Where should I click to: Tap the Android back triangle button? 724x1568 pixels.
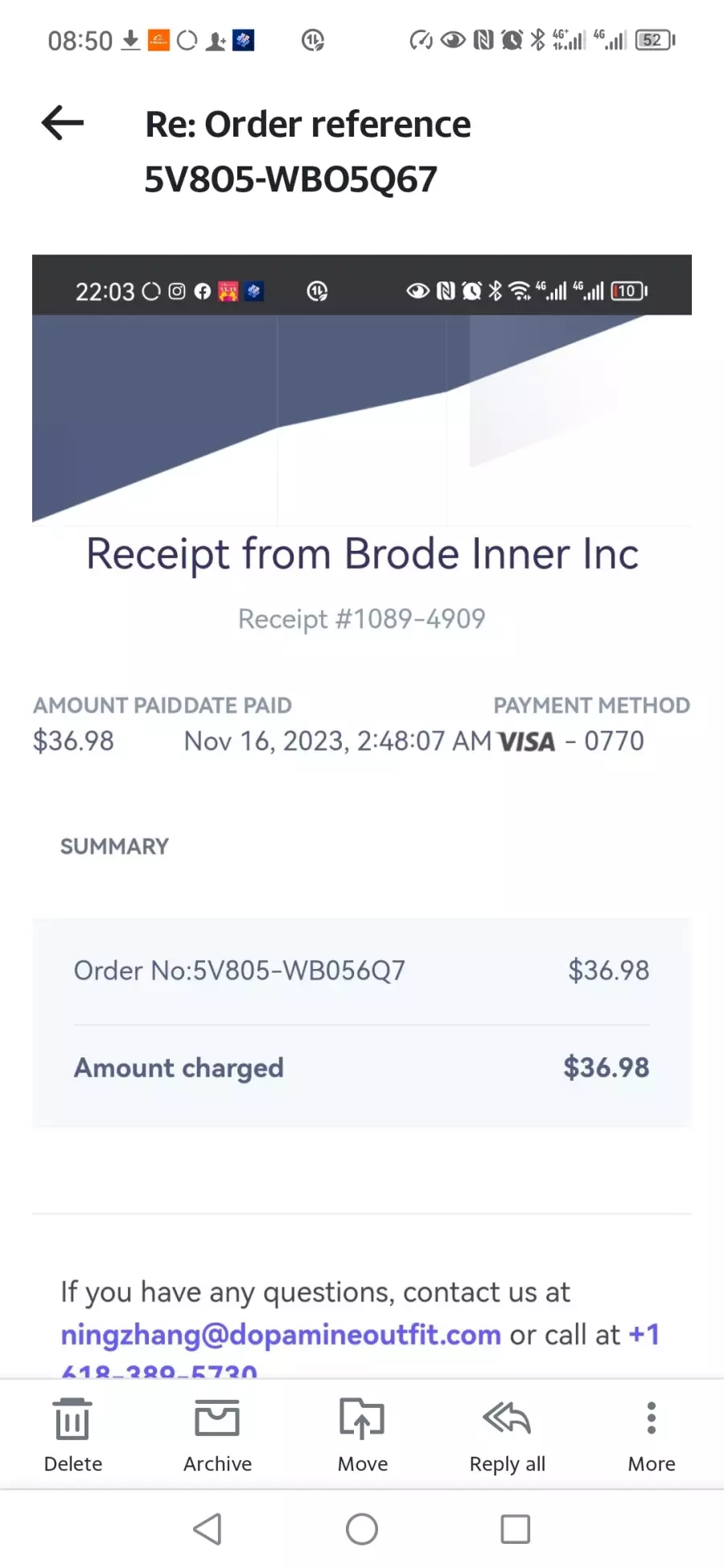coord(208,1529)
